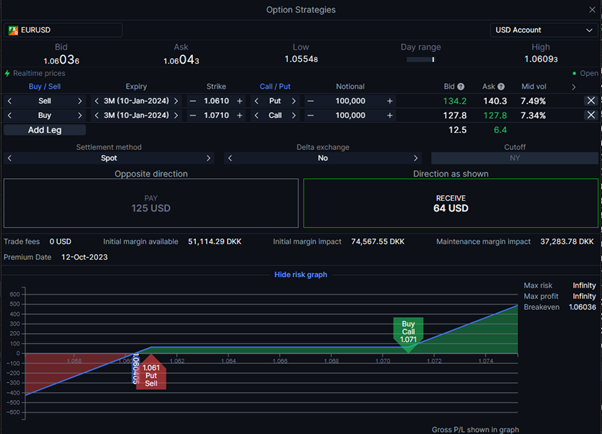Toggle Buy leg Call/Put with right arrow

point(297,116)
